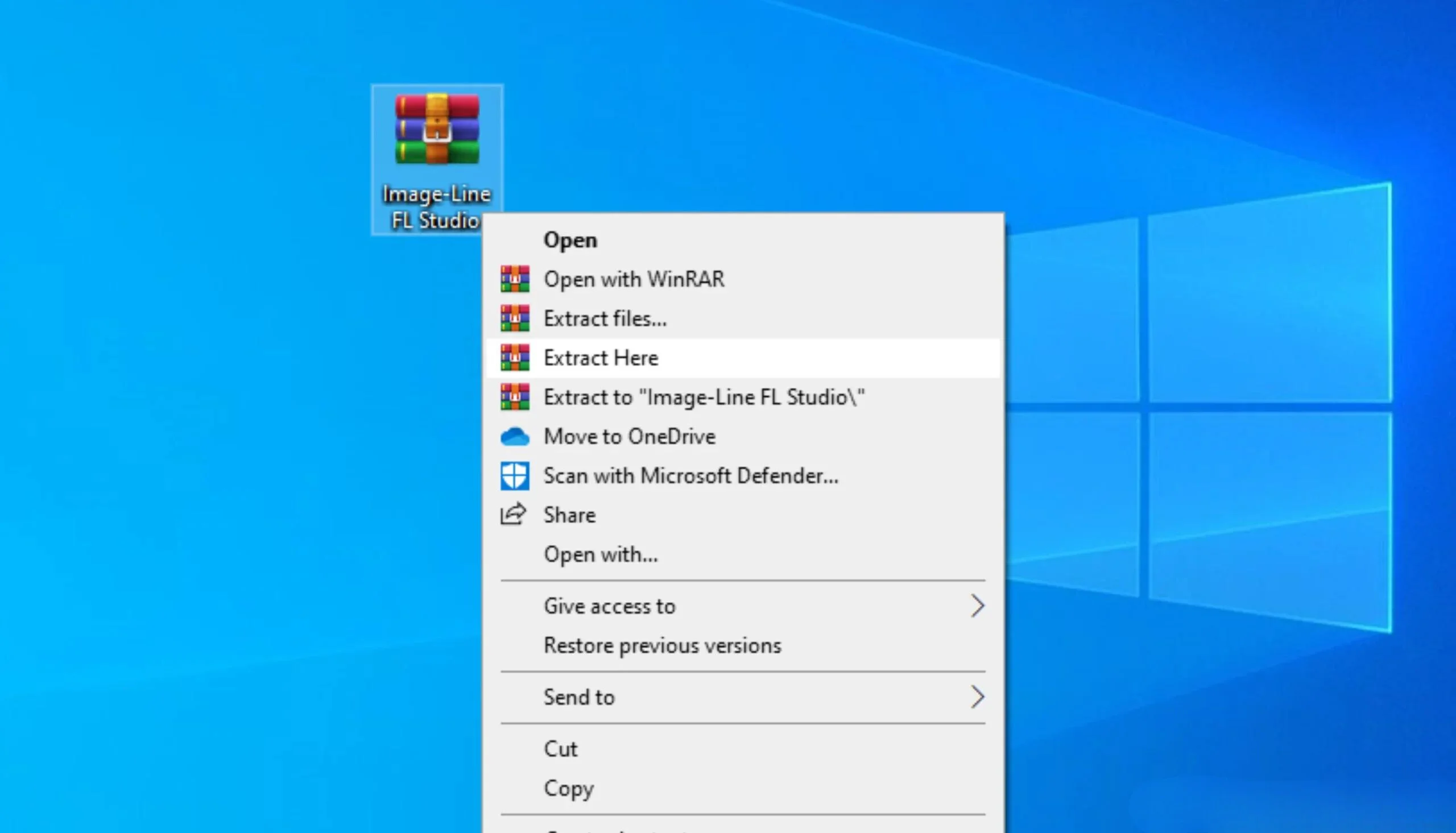Screen dimensions: 1456x833
Task: Choose Copy from the context menu
Action: tap(743, 789)
